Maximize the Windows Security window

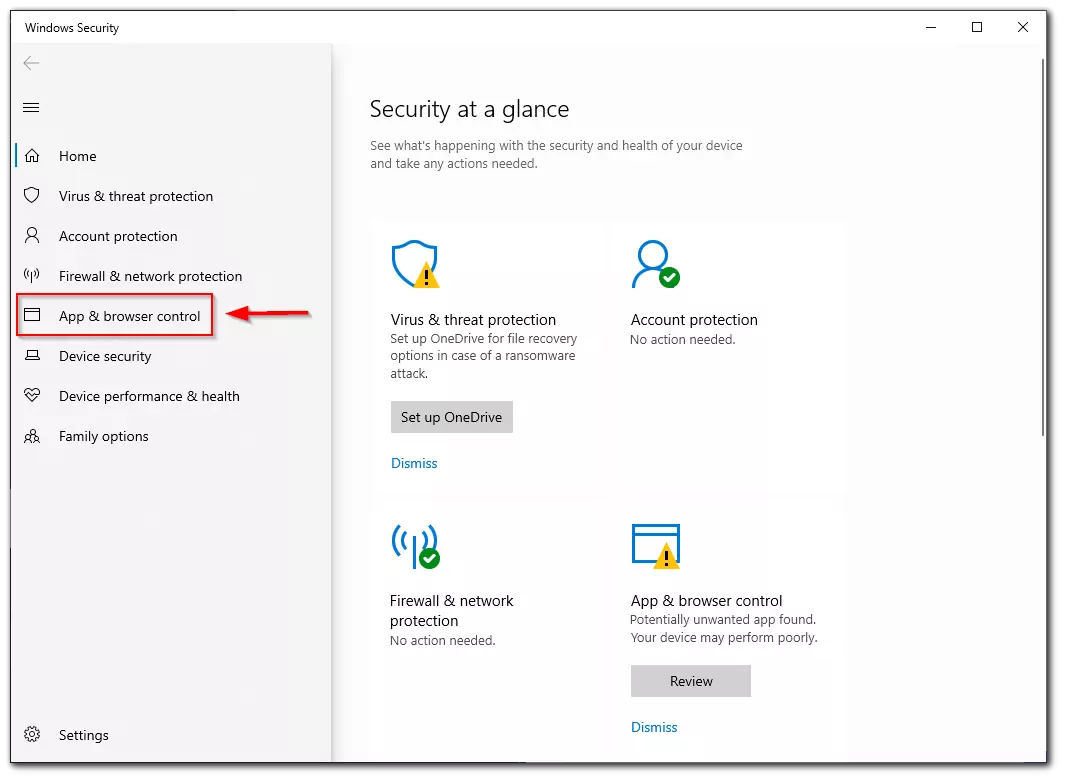[x=977, y=27]
